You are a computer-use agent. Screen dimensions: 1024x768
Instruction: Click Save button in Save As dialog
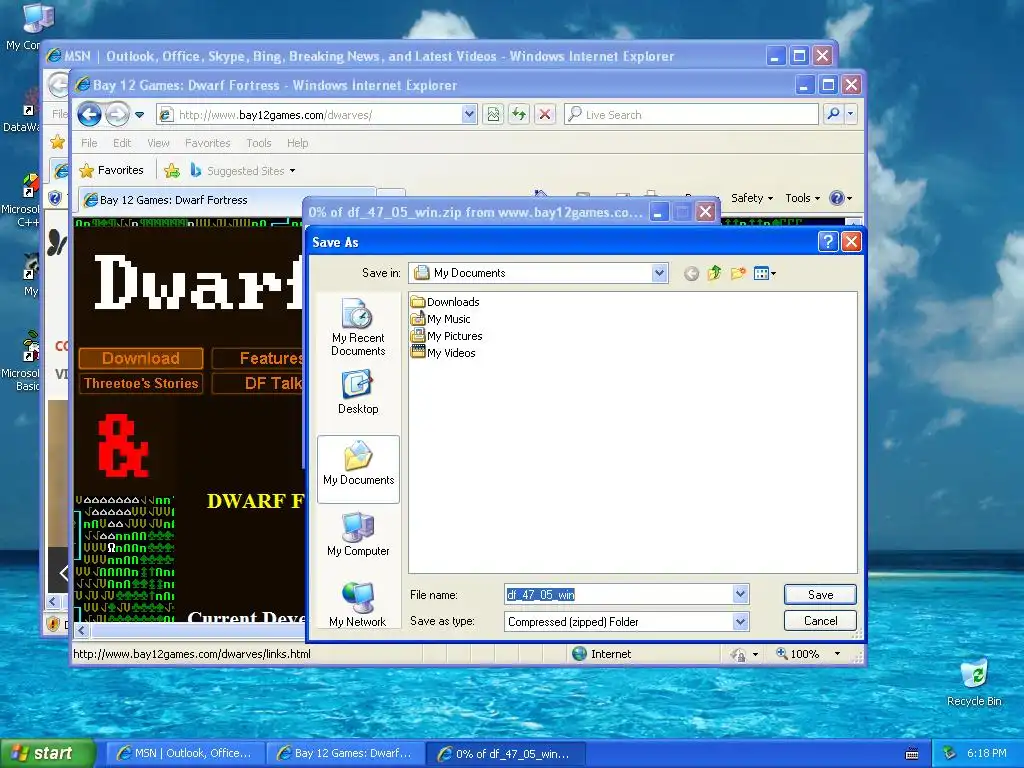pyautogui.click(x=820, y=594)
